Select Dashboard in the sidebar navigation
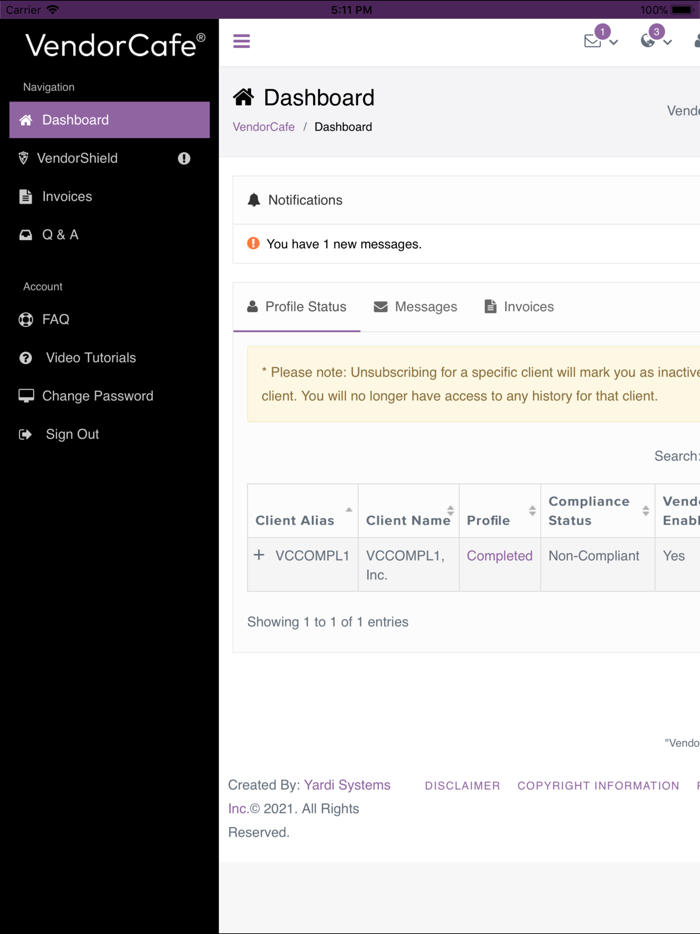The height and width of the screenshot is (934, 700). [110, 120]
